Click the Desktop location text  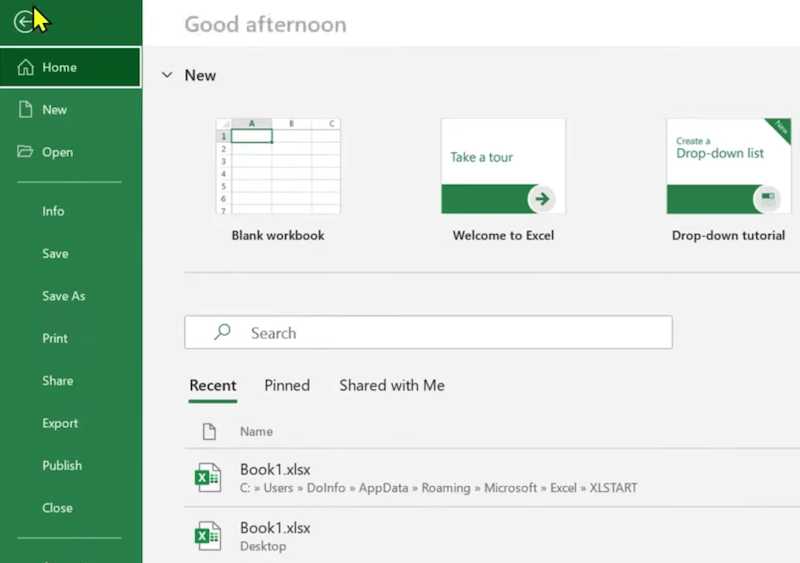(x=263, y=546)
